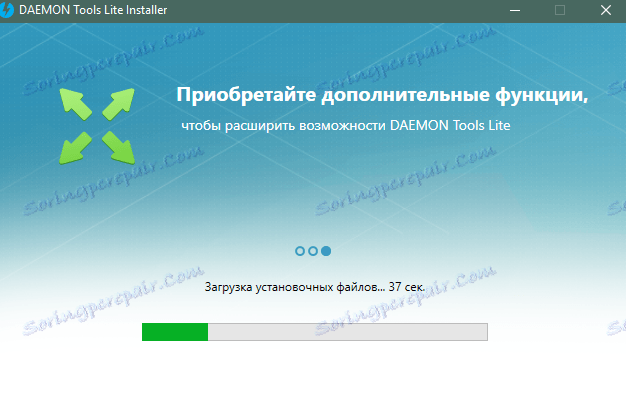Click the 'Загрузка установочных файлов... 37 сек.' status

(x=315, y=287)
